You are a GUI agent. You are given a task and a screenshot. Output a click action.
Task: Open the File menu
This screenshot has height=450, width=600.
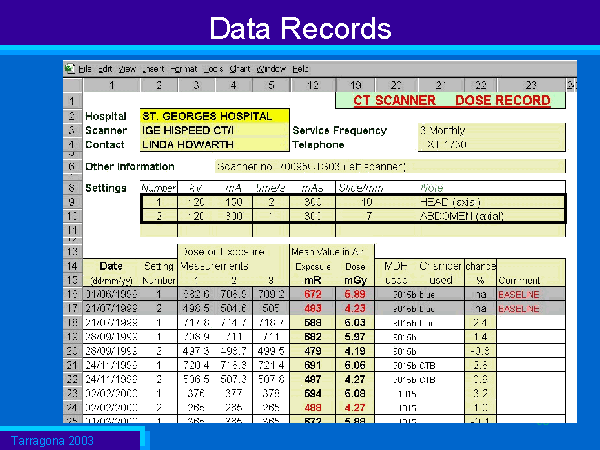click(x=85, y=69)
